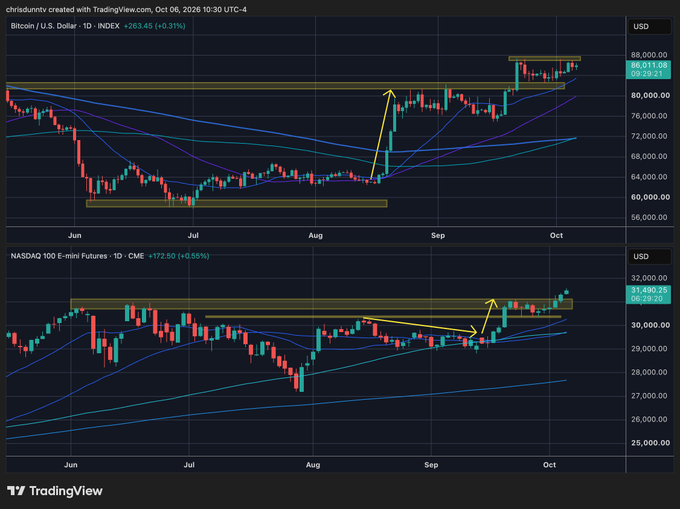Viewport: 680px width, 509px height.
Task: Click the Sep label on NASDAQ time axis
Action: tap(431, 465)
